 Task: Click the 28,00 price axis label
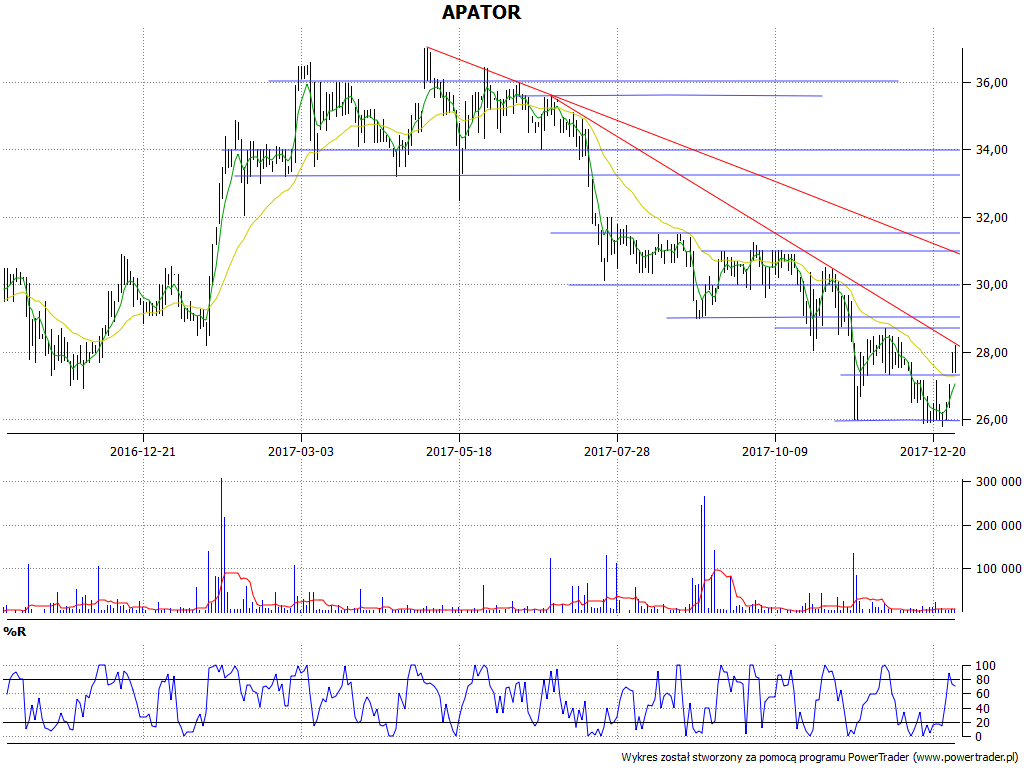(x=993, y=353)
